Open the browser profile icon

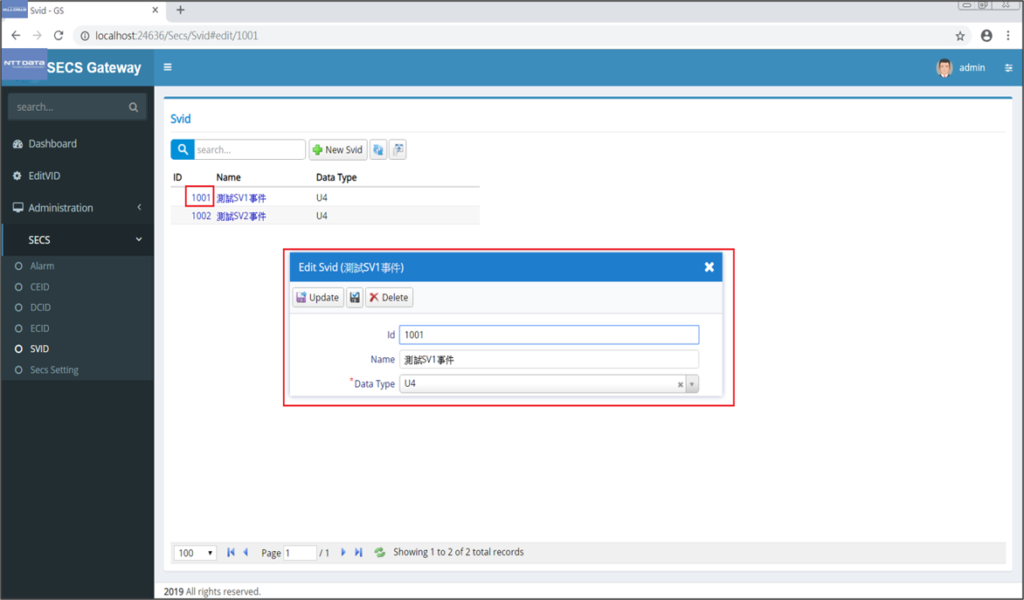coord(987,36)
